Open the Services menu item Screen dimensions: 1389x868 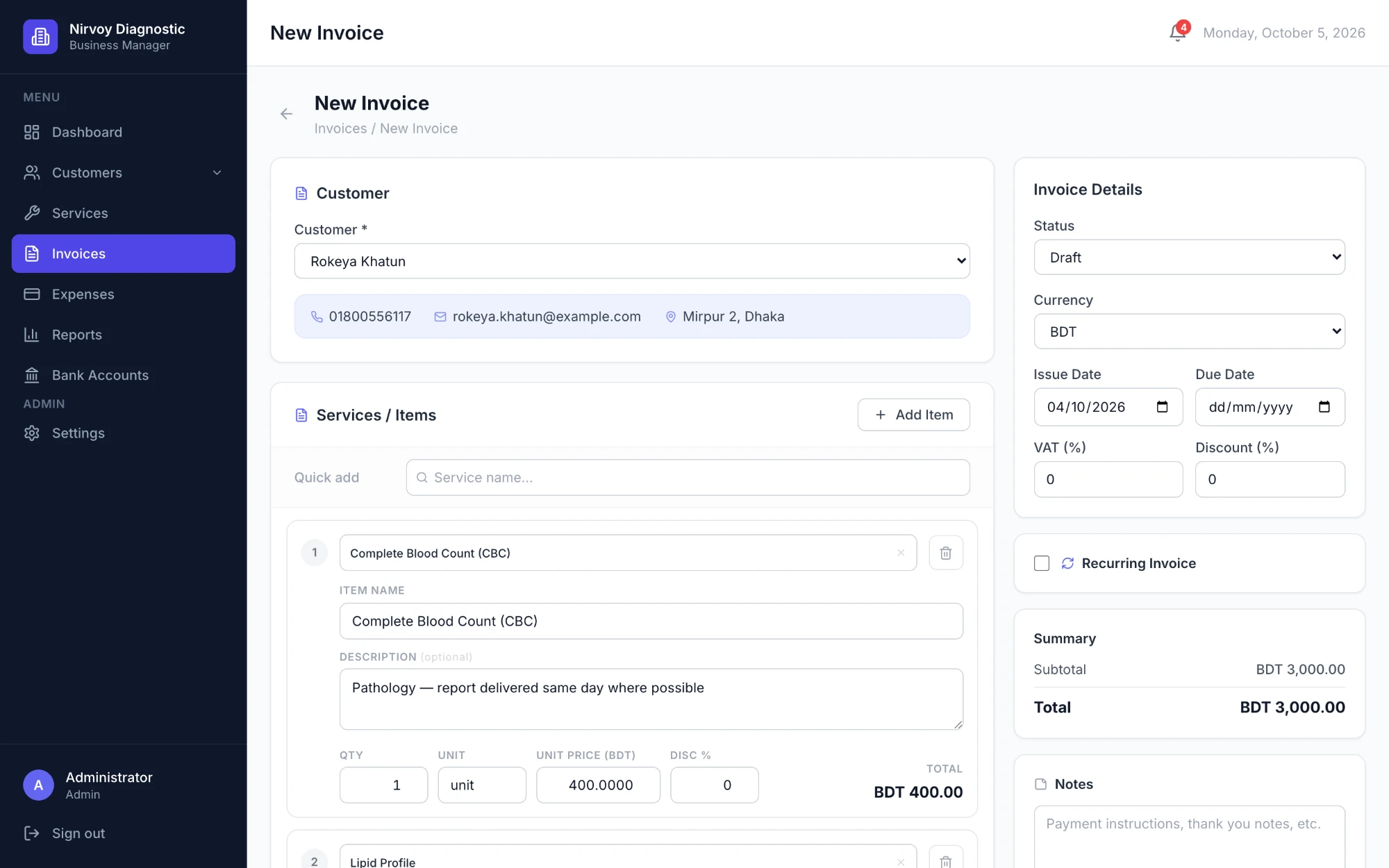[x=124, y=213]
